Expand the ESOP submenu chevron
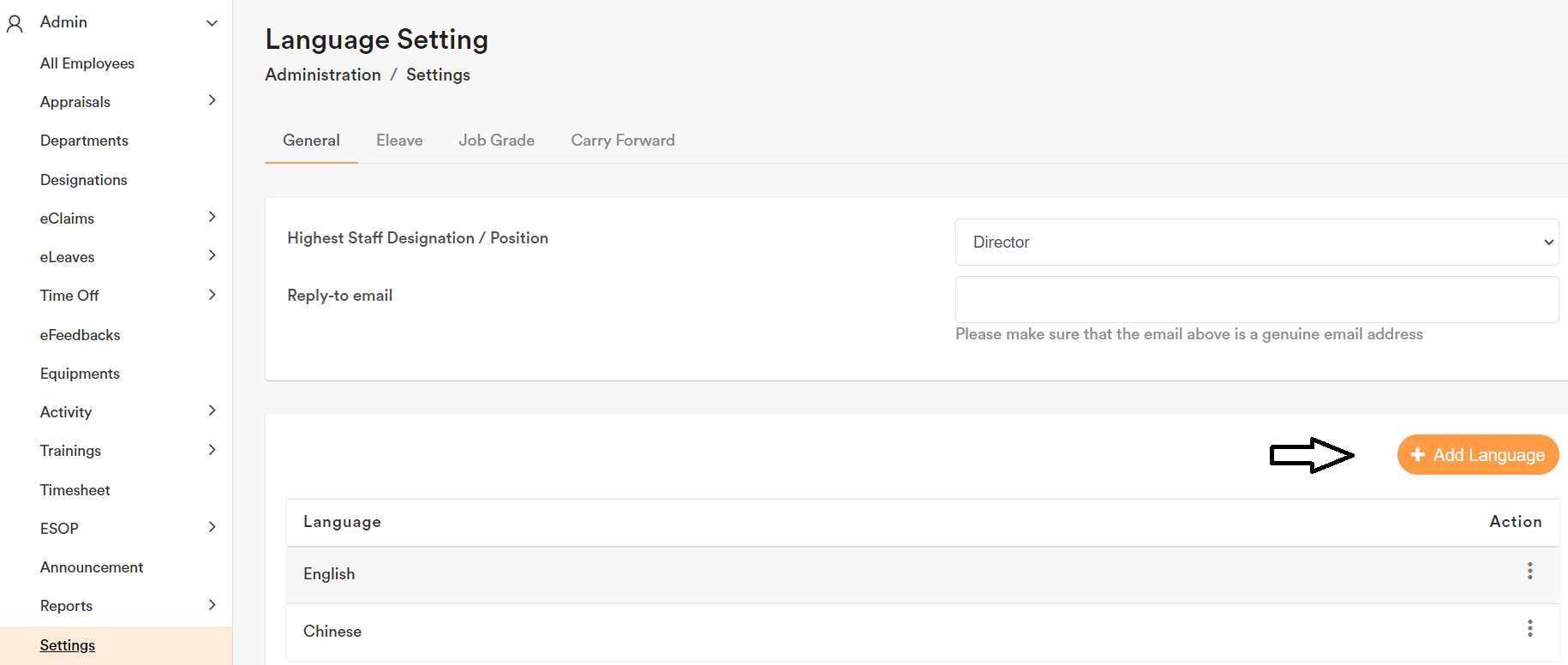 [x=212, y=528]
